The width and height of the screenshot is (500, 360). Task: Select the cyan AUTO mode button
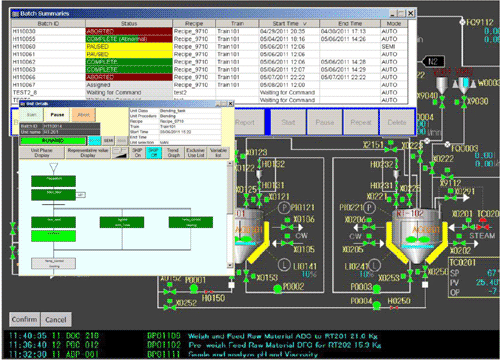[95, 141]
